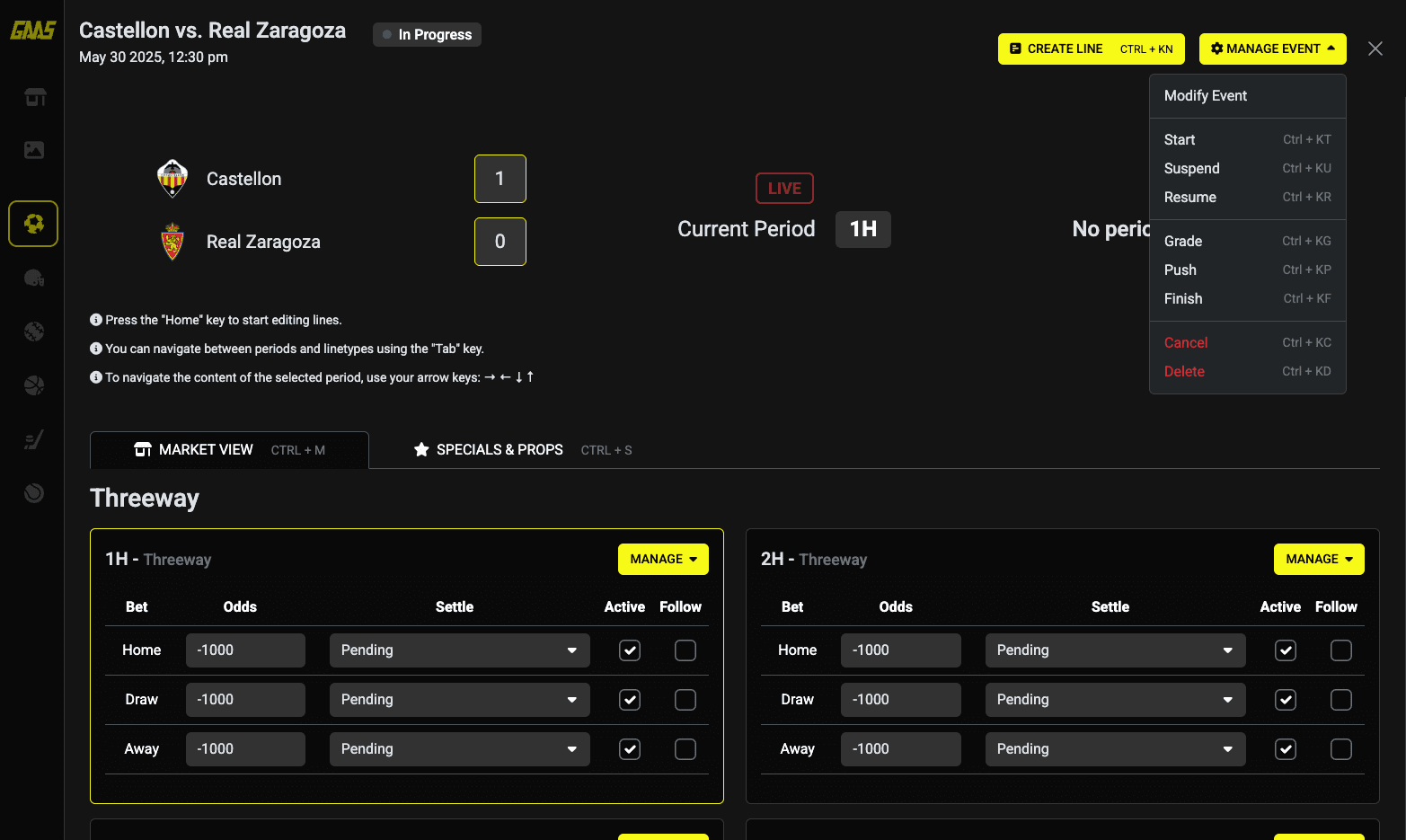Select the hockey stick sport icon
Image resolution: width=1406 pixels, height=840 pixels.
(x=34, y=439)
